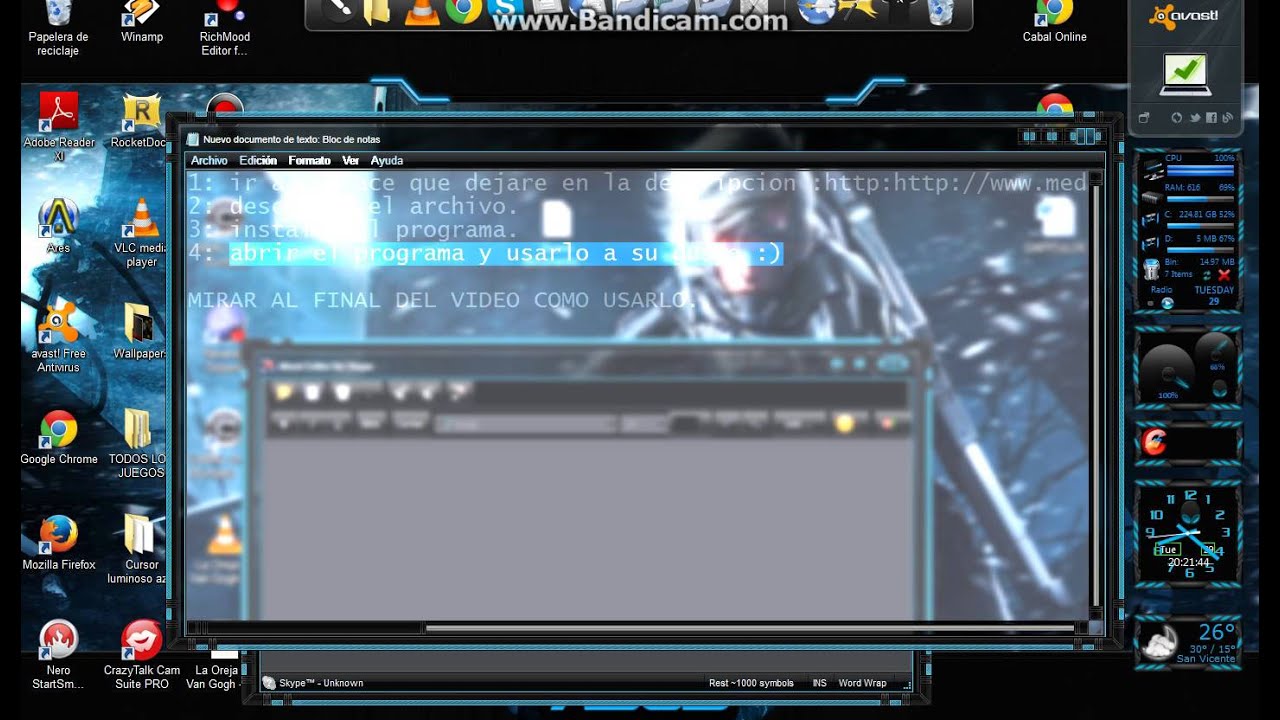This screenshot has width=1280, height=720.
Task: Click the red X beside Bin items
Action: [1224, 275]
